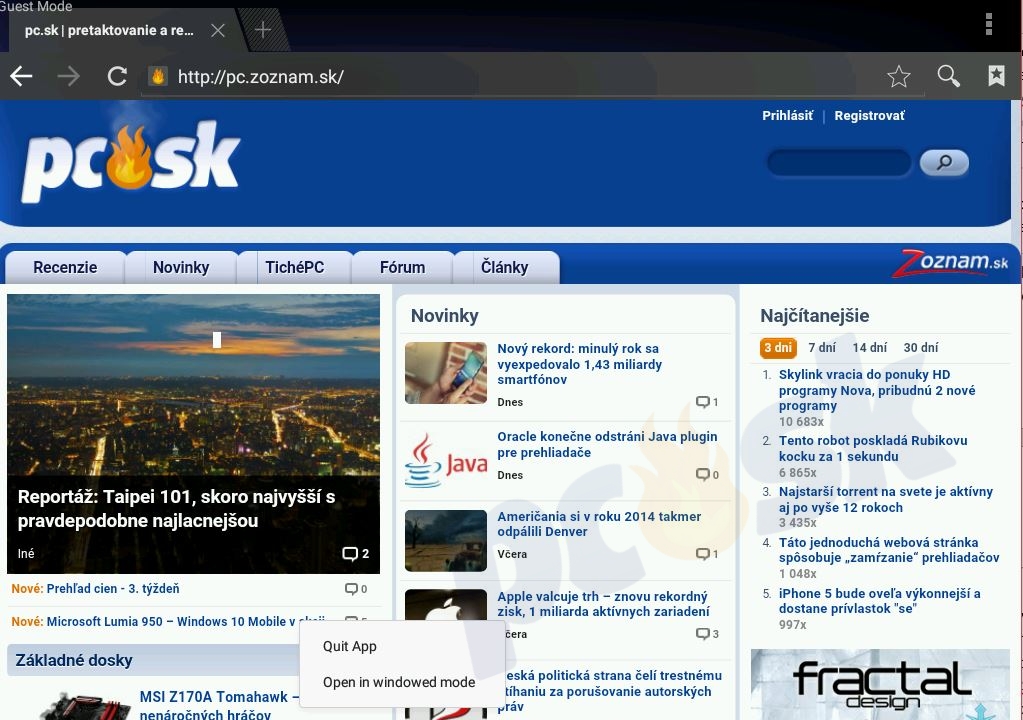1023x720 pixels.
Task: Open the Zoznam.sk logo link
Action: point(951,263)
